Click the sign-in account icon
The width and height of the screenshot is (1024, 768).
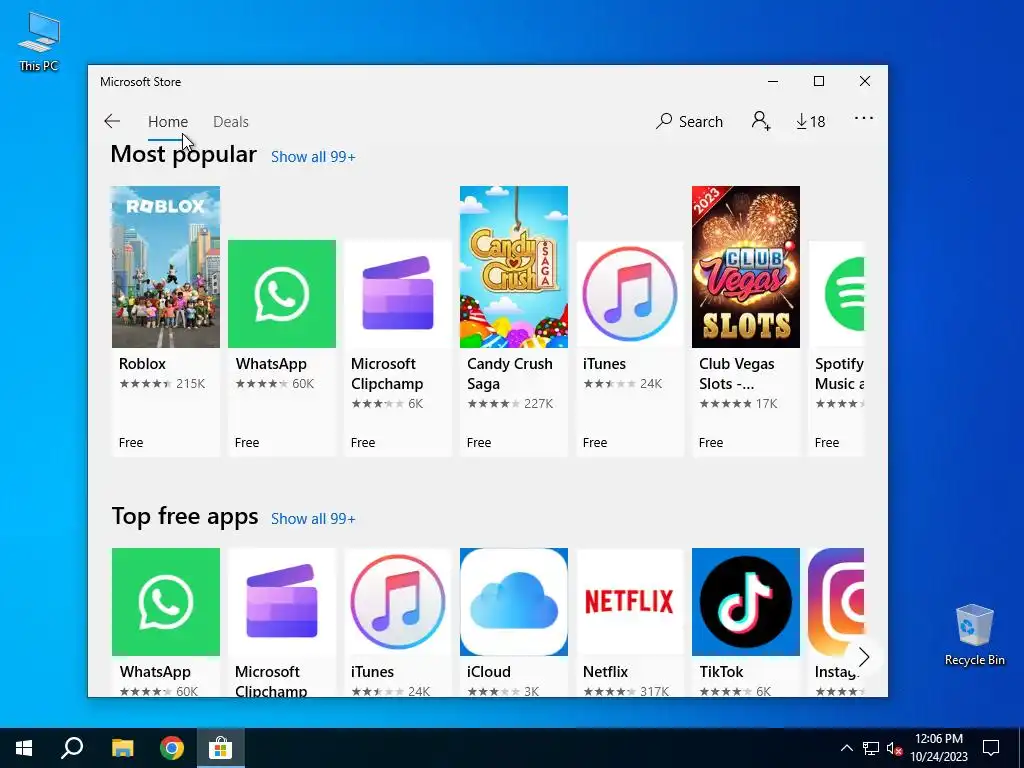pyautogui.click(x=761, y=121)
